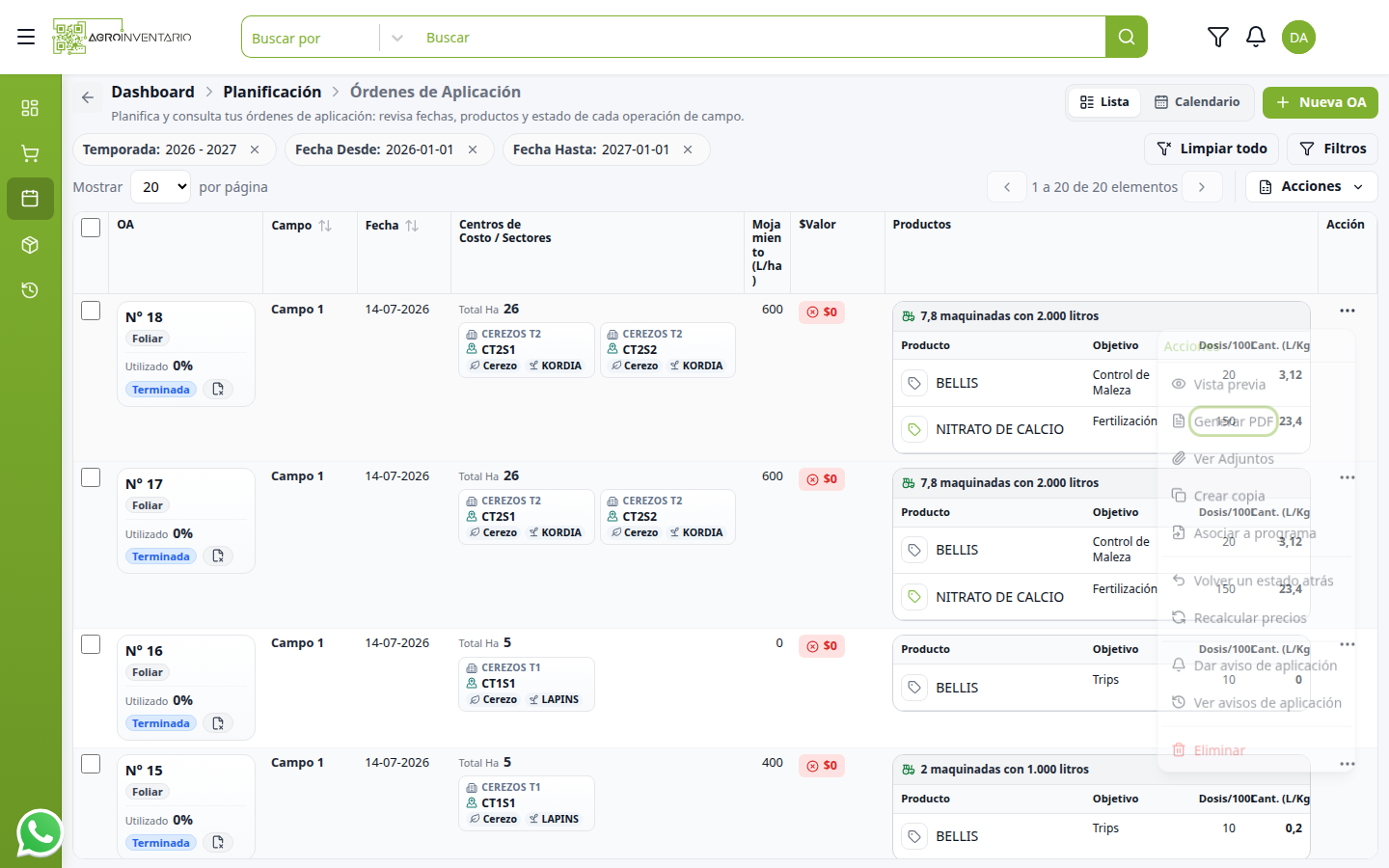This screenshot has width=1389, height=868.
Task: Open the dashboard grid icon in sidebar
Action: (x=30, y=108)
